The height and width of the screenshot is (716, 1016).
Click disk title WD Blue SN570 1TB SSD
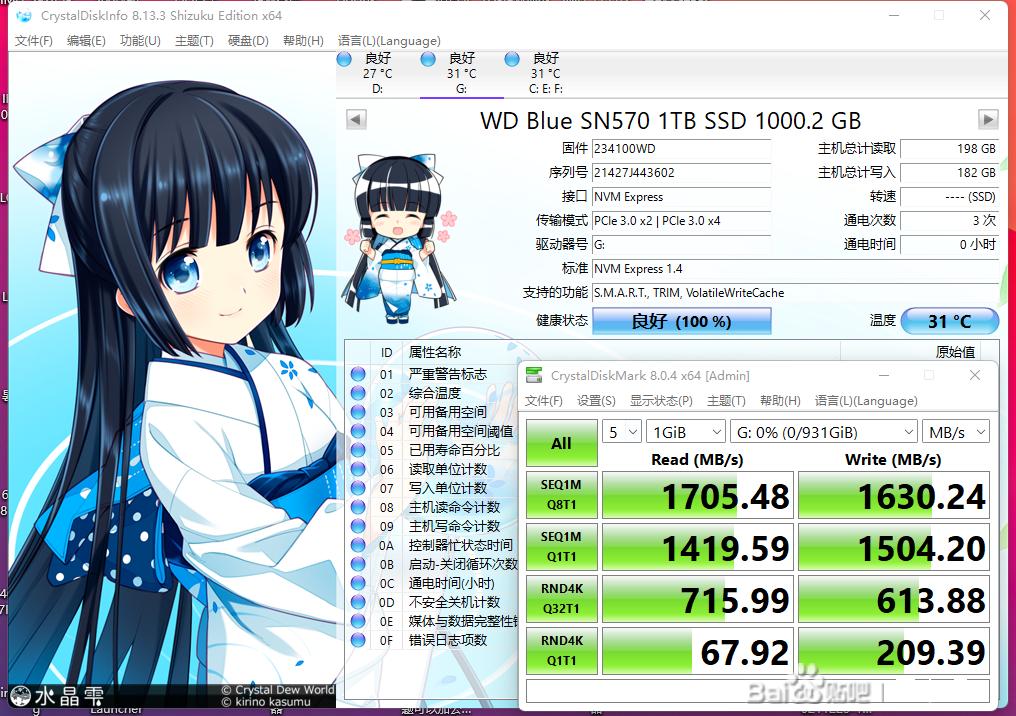pyautogui.click(x=671, y=121)
